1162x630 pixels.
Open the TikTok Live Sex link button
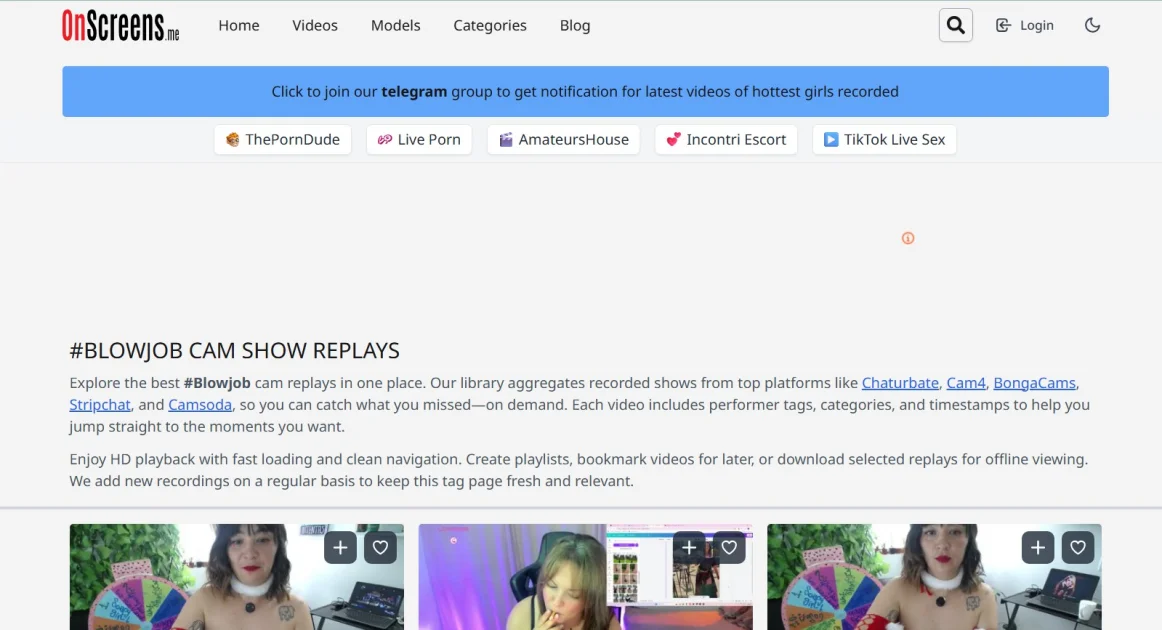(x=884, y=139)
